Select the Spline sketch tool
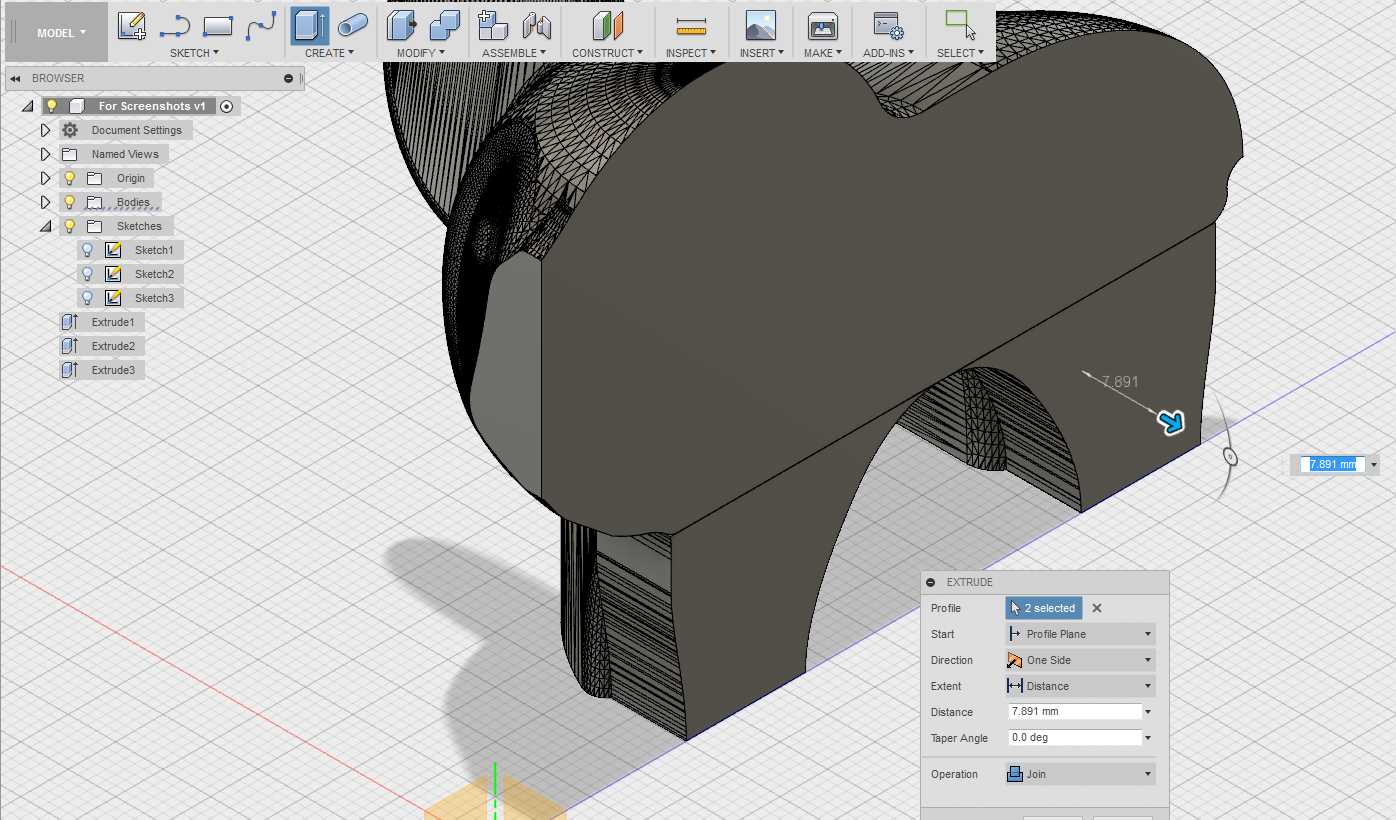 (x=261, y=26)
